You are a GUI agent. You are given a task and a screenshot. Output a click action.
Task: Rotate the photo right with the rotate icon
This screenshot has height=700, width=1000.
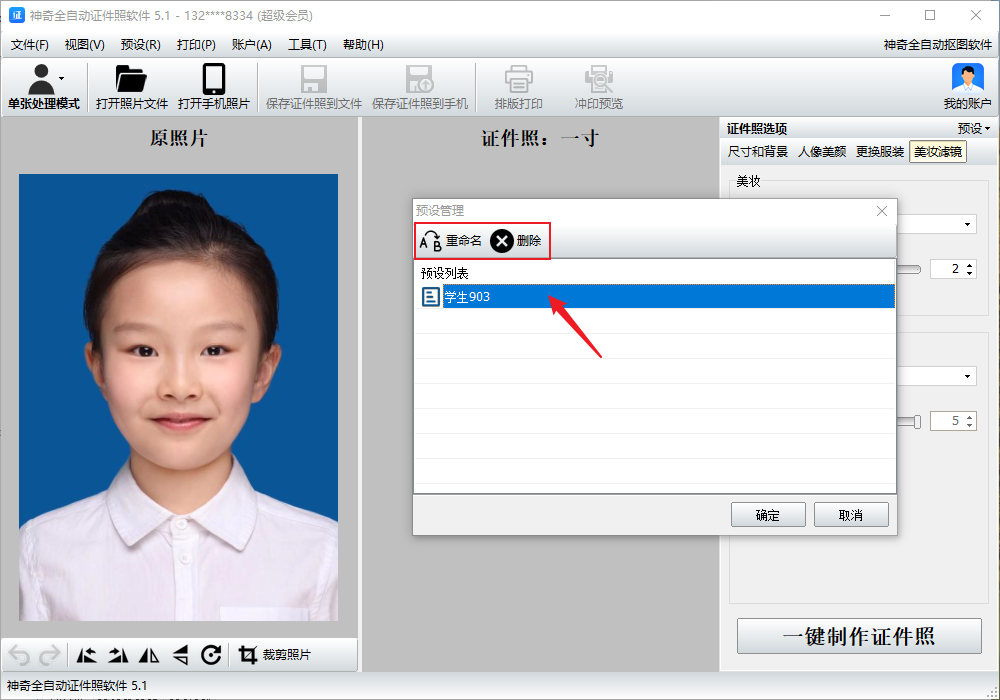(118, 655)
